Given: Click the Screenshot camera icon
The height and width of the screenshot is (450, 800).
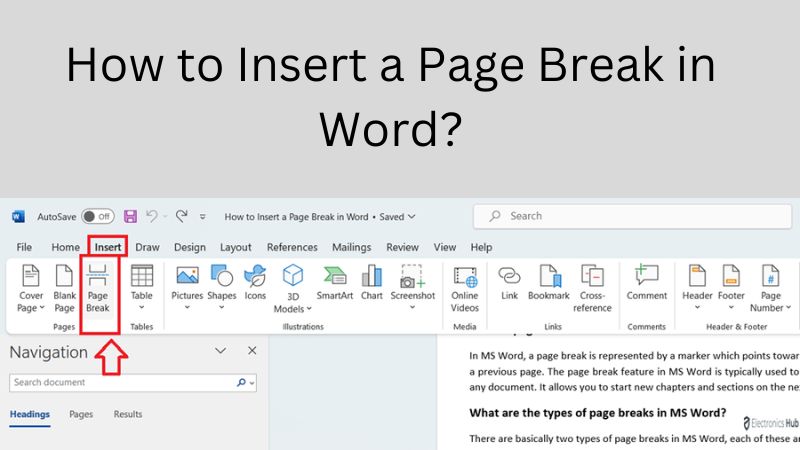Looking at the screenshot, I should [x=412, y=277].
